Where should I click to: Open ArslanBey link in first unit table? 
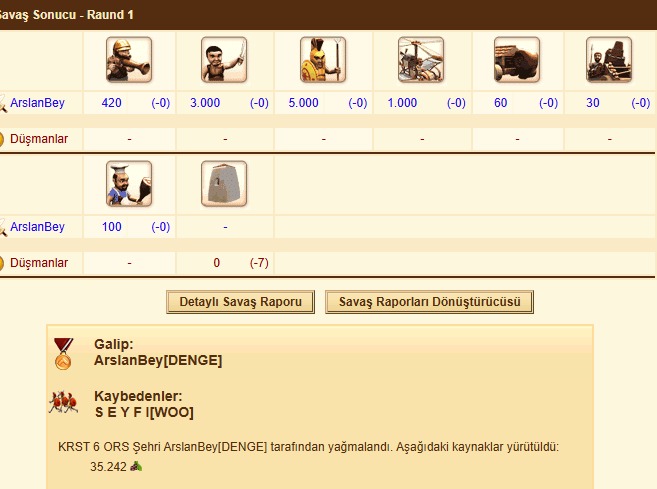[x=37, y=103]
